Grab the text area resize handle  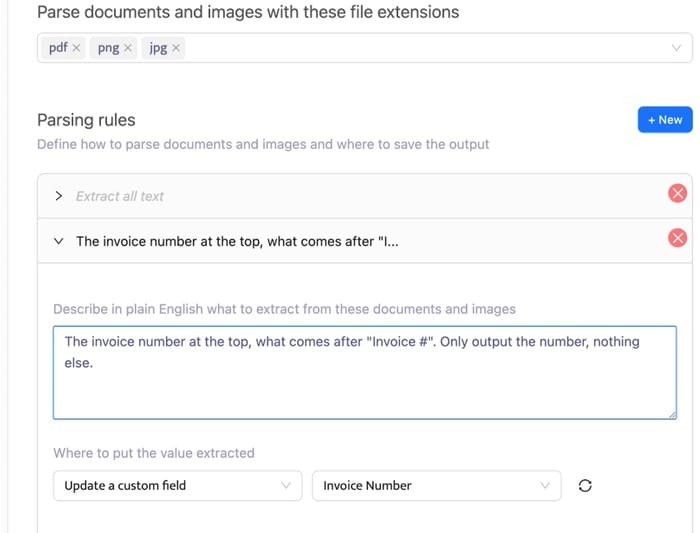click(x=672, y=415)
